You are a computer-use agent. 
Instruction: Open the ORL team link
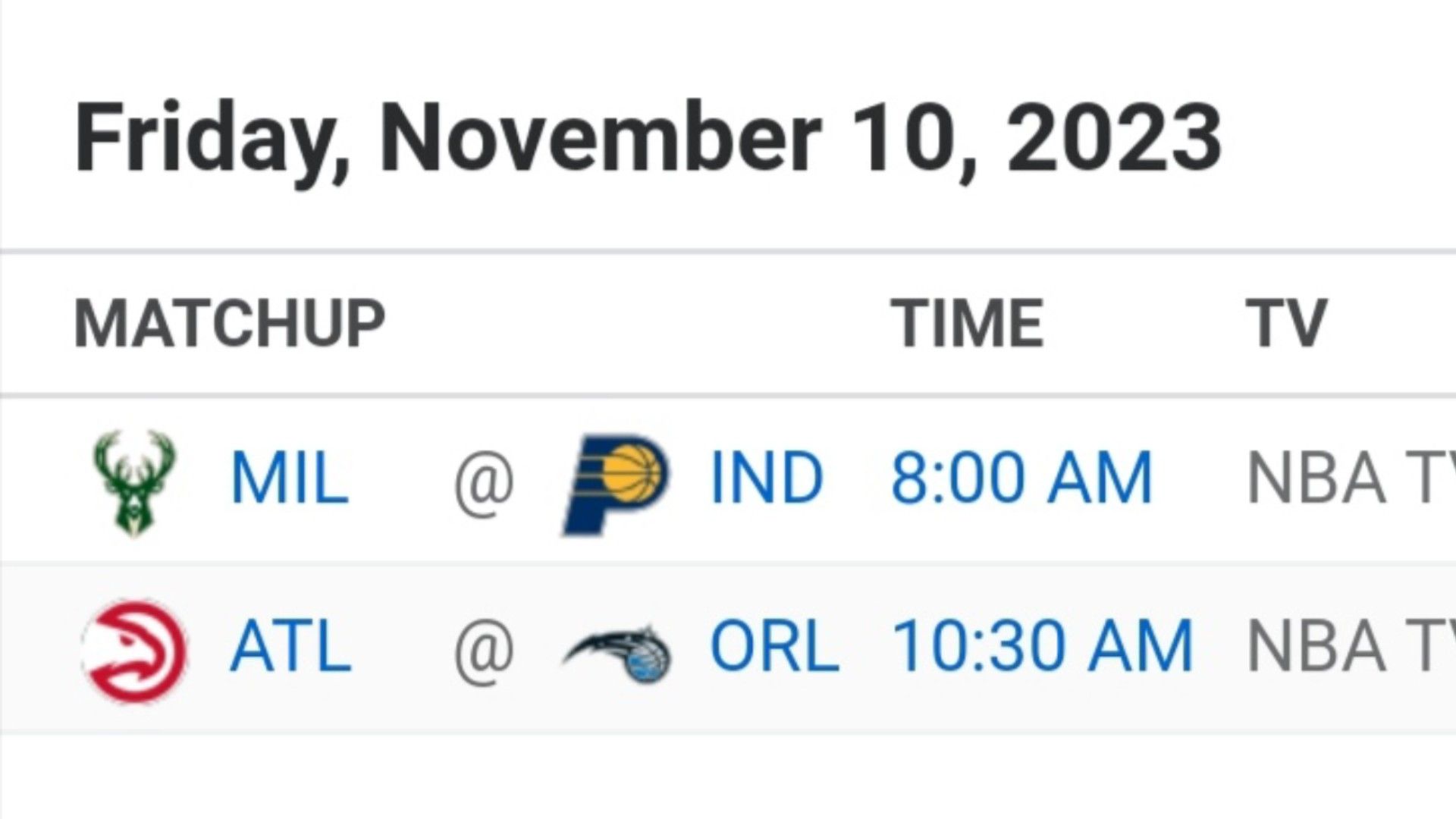(774, 646)
